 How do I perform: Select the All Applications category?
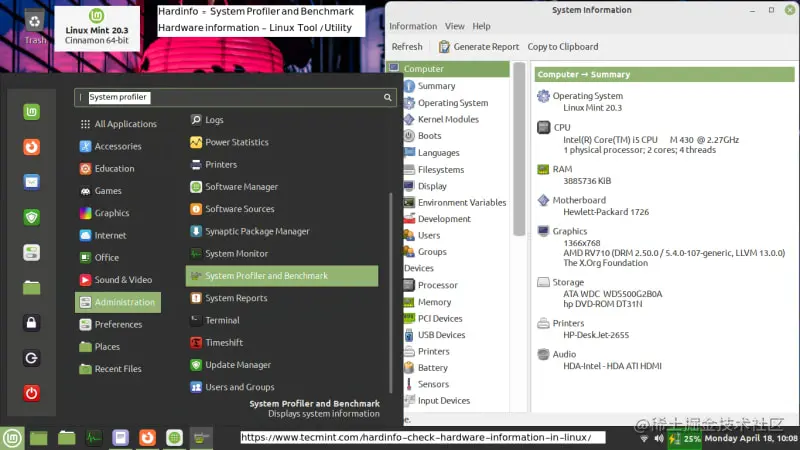118,124
